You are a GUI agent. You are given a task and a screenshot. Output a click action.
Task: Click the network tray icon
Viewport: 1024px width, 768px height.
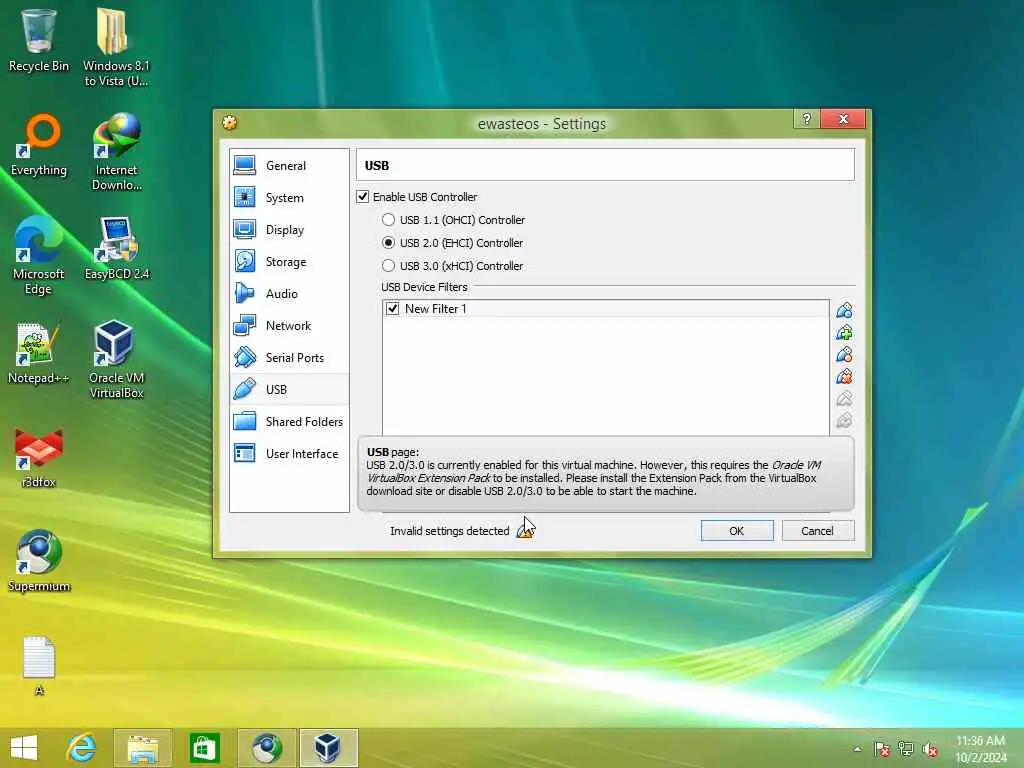(x=906, y=749)
